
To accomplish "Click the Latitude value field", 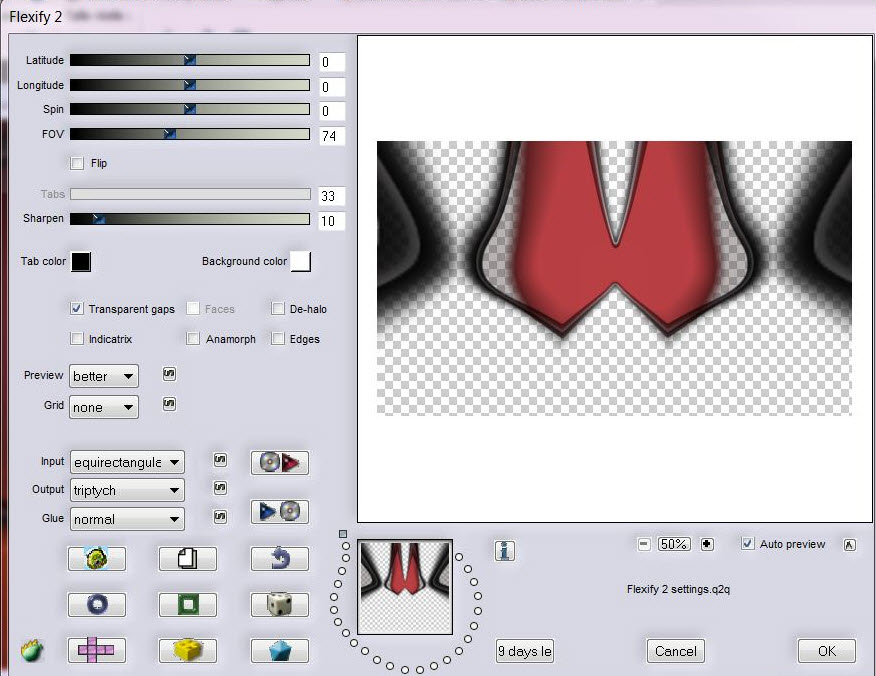I will point(332,62).
